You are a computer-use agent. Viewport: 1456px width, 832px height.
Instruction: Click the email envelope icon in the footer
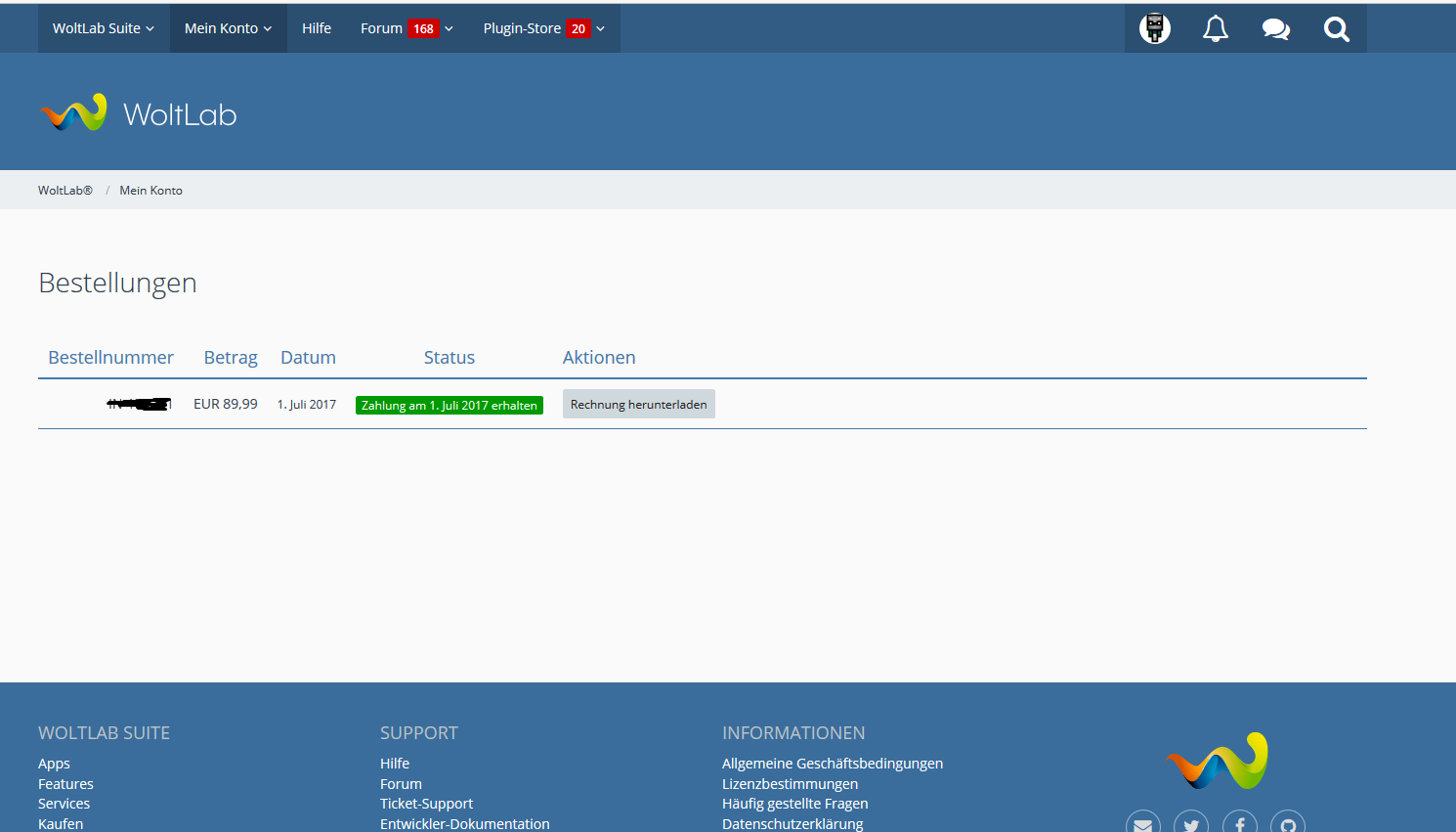coord(1143,824)
